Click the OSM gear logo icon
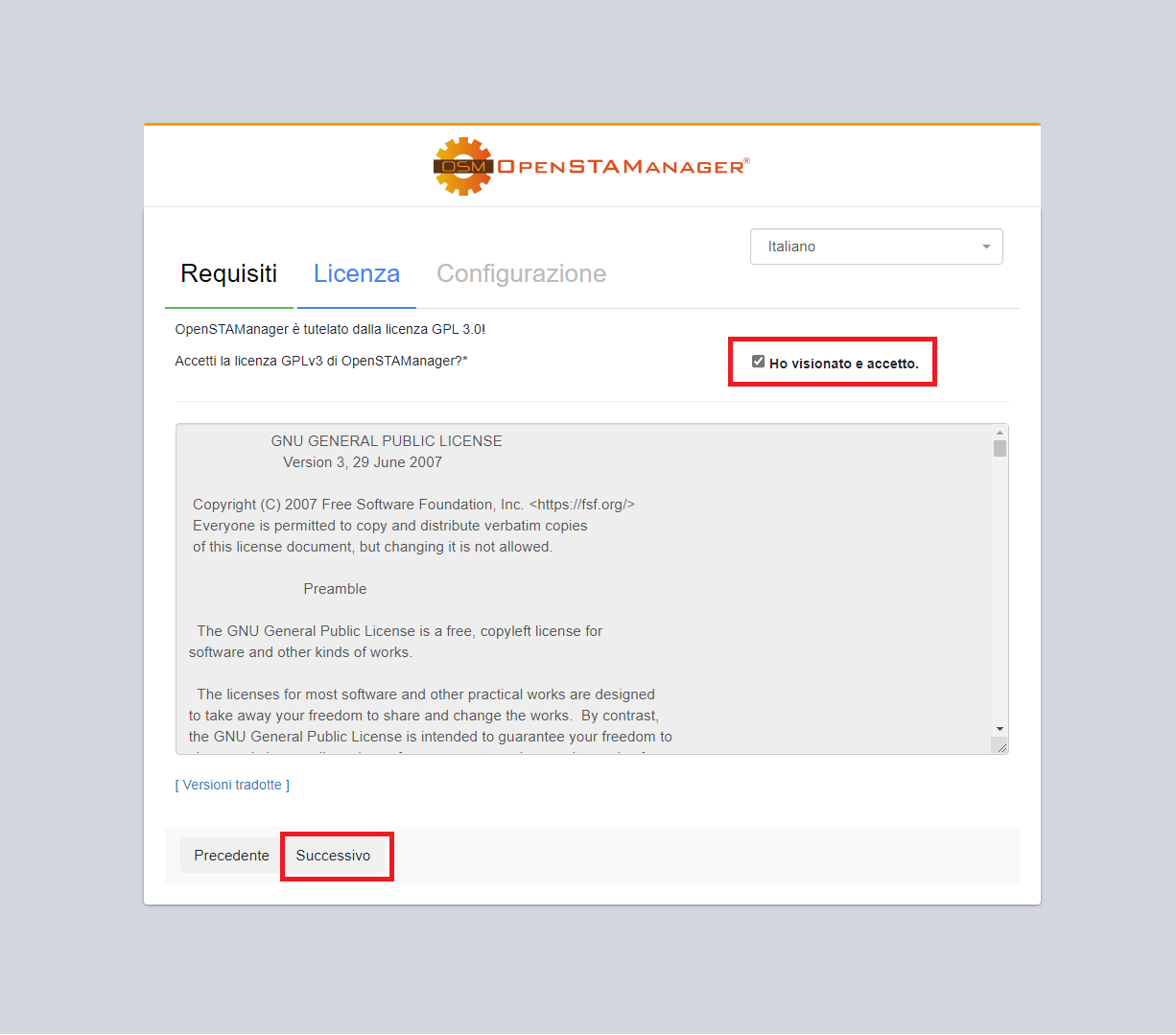The image size is (1176, 1035). 462,167
